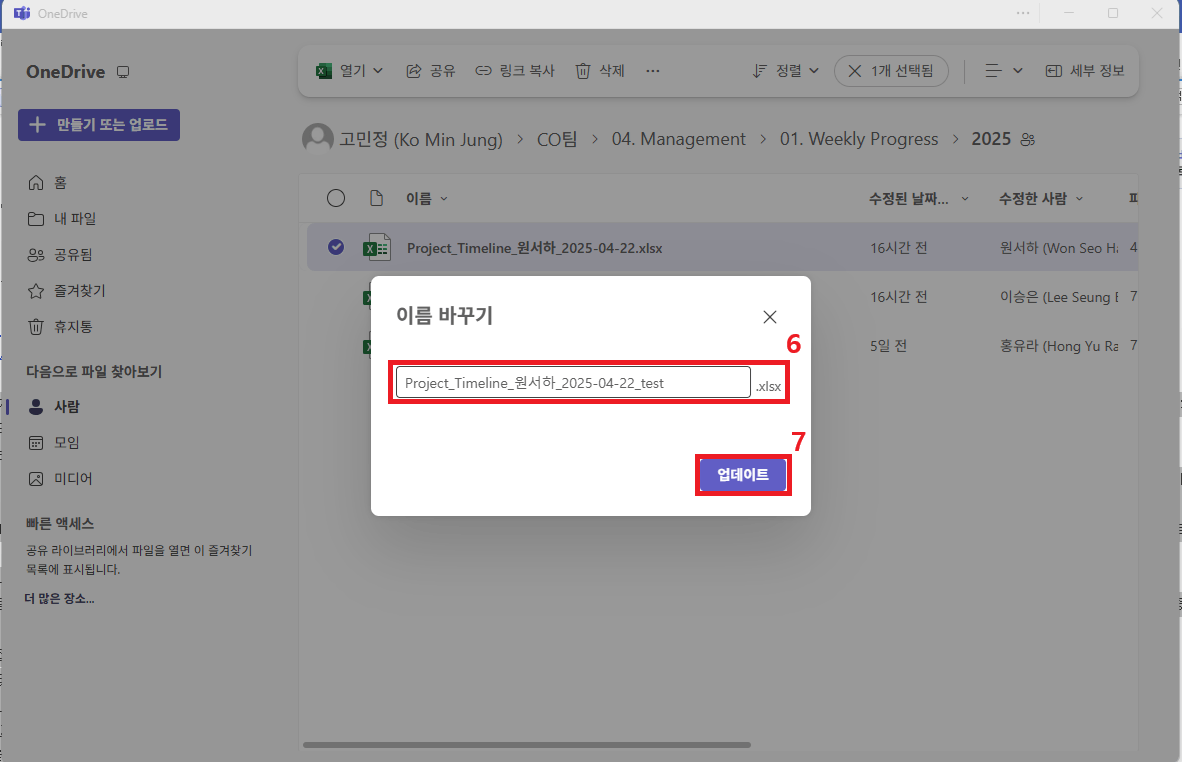Toggle the select-all circle in header
Image resolution: width=1182 pixels, height=762 pixels.
pos(336,198)
